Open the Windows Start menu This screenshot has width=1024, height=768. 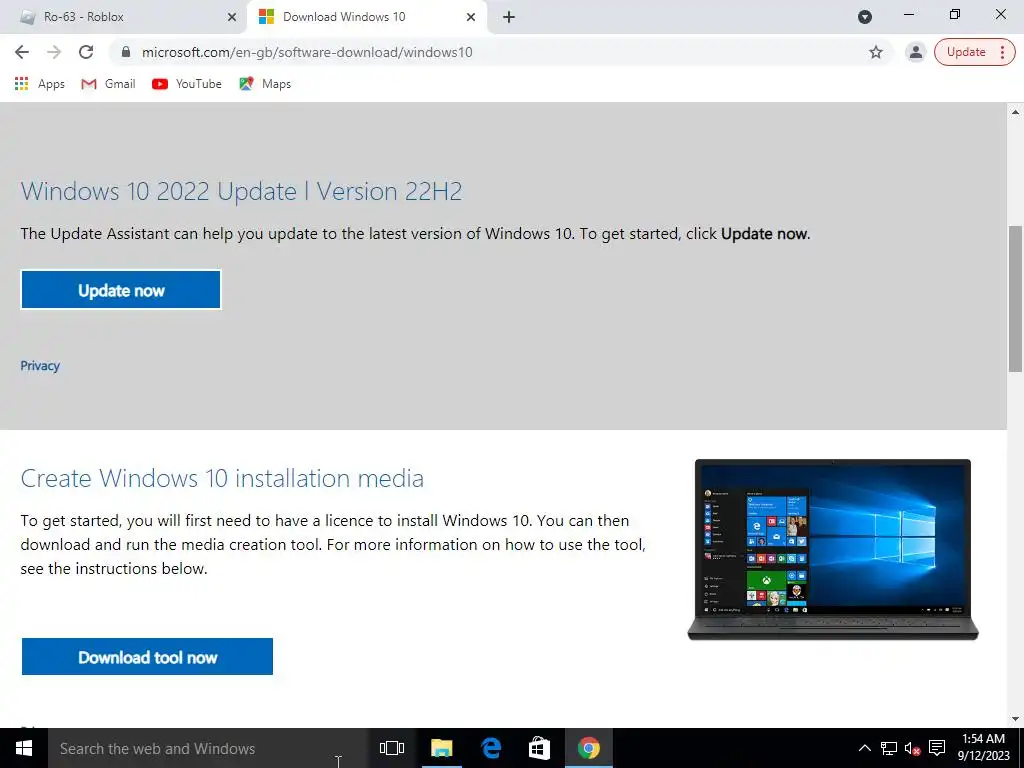pyautogui.click(x=24, y=748)
